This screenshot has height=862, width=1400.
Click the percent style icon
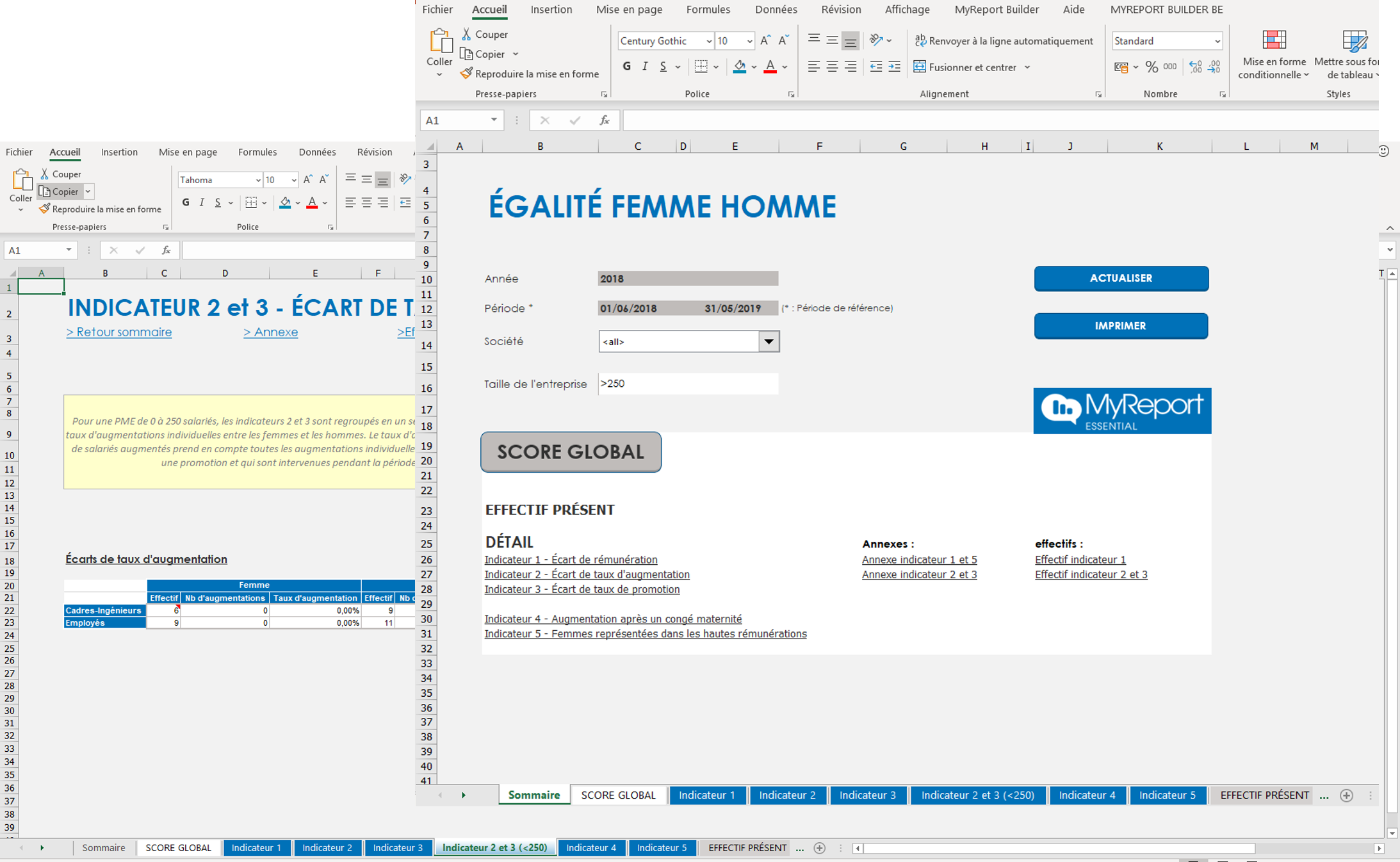coord(1152,67)
